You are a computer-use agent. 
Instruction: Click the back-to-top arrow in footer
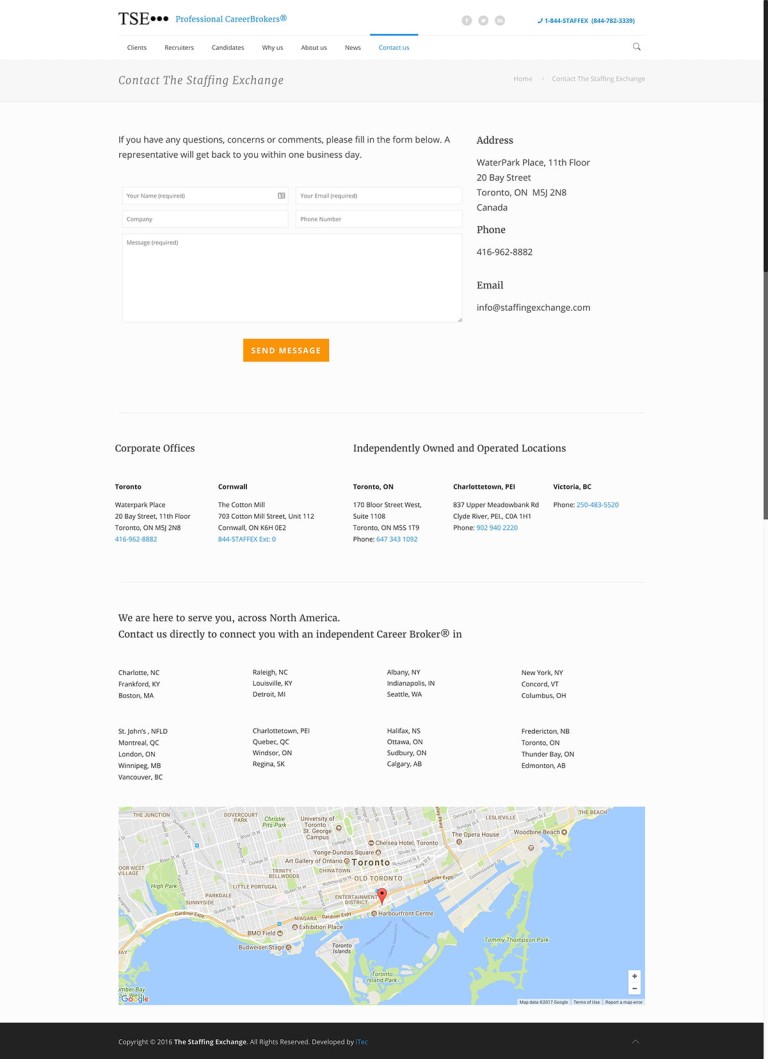(635, 1041)
